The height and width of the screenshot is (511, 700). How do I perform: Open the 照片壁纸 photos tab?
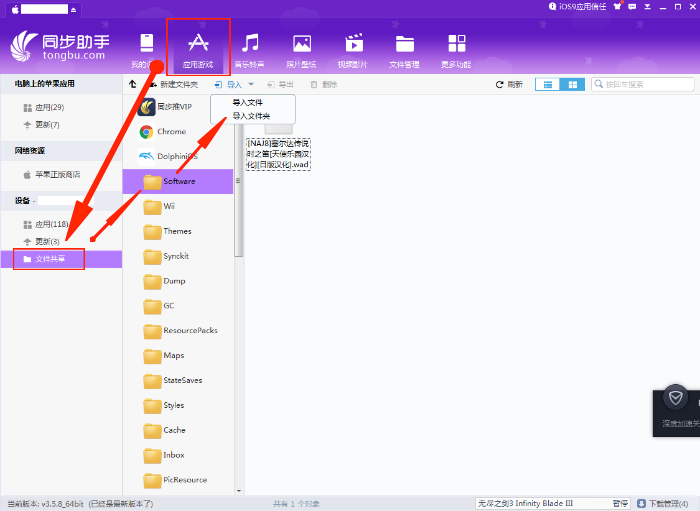(301, 50)
